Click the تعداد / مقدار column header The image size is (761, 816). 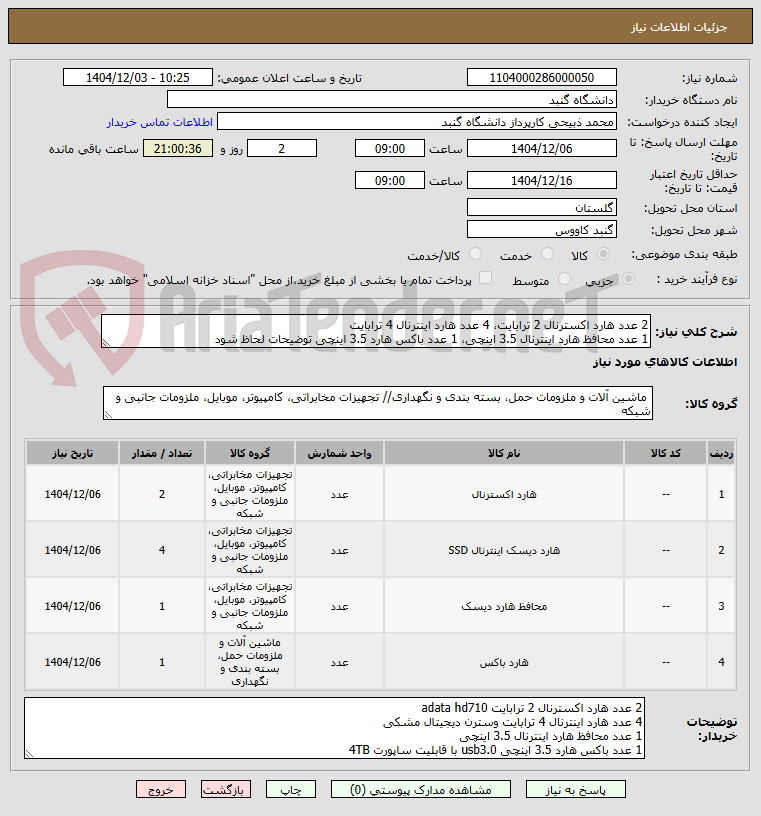[162, 453]
